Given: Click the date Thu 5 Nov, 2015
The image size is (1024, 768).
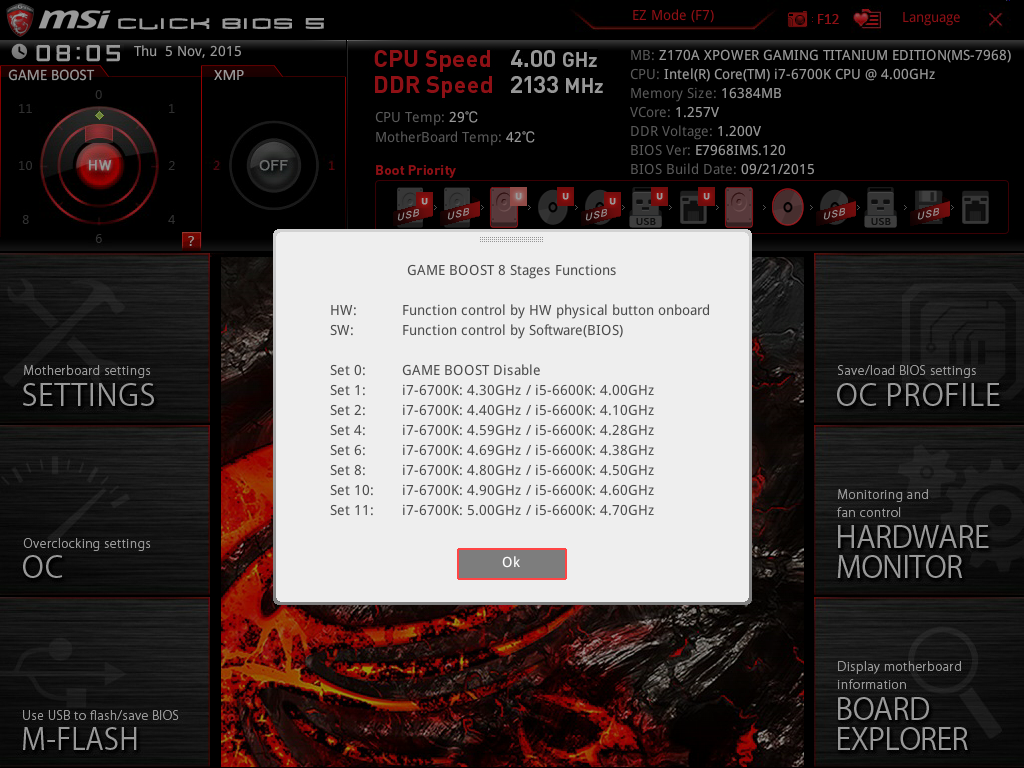Looking at the screenshot, I should 187,52.
